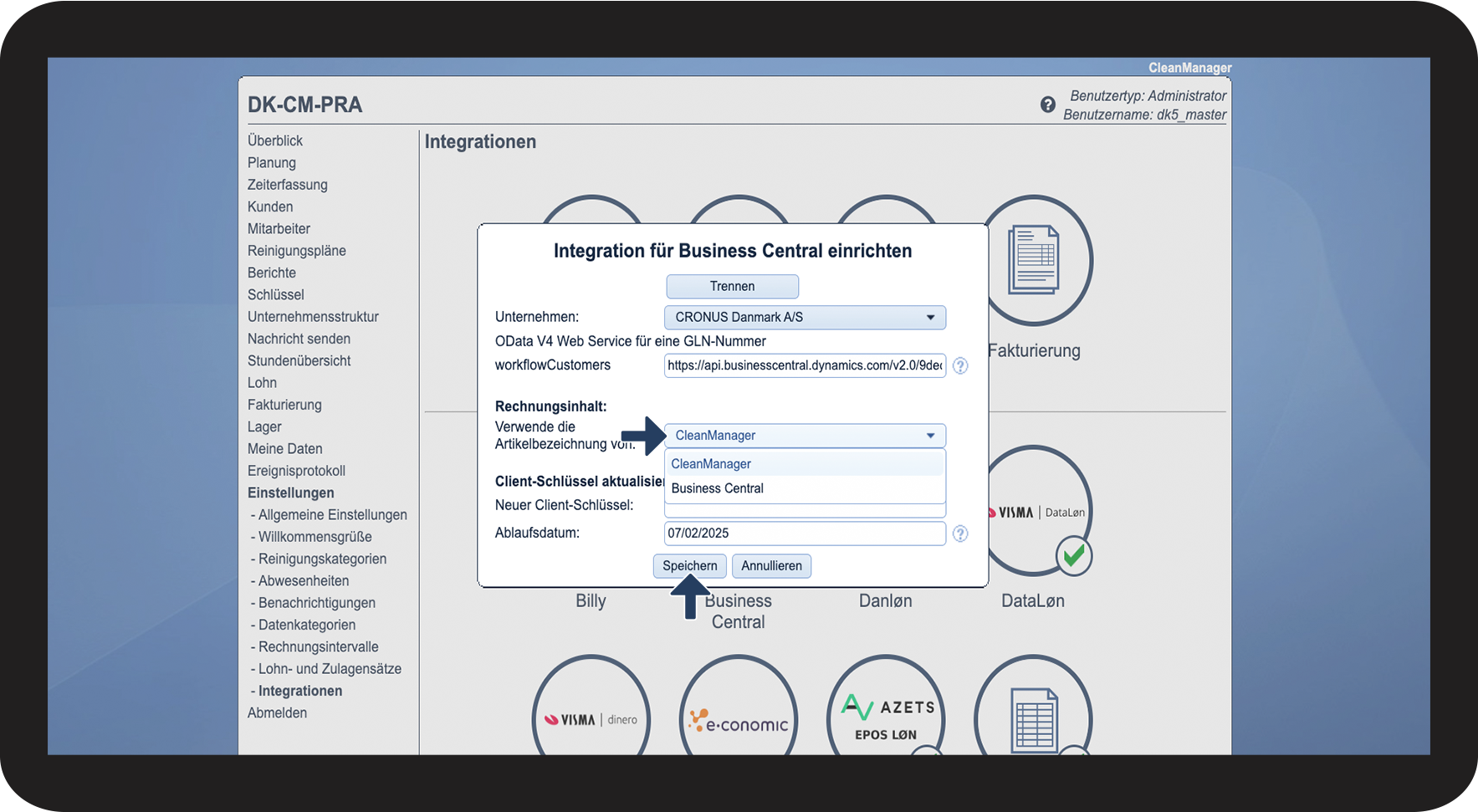Open Berichte in the sidebar
Image resolution: width=1478 pixels, height=812 pixels.
[x=272, y=273]
